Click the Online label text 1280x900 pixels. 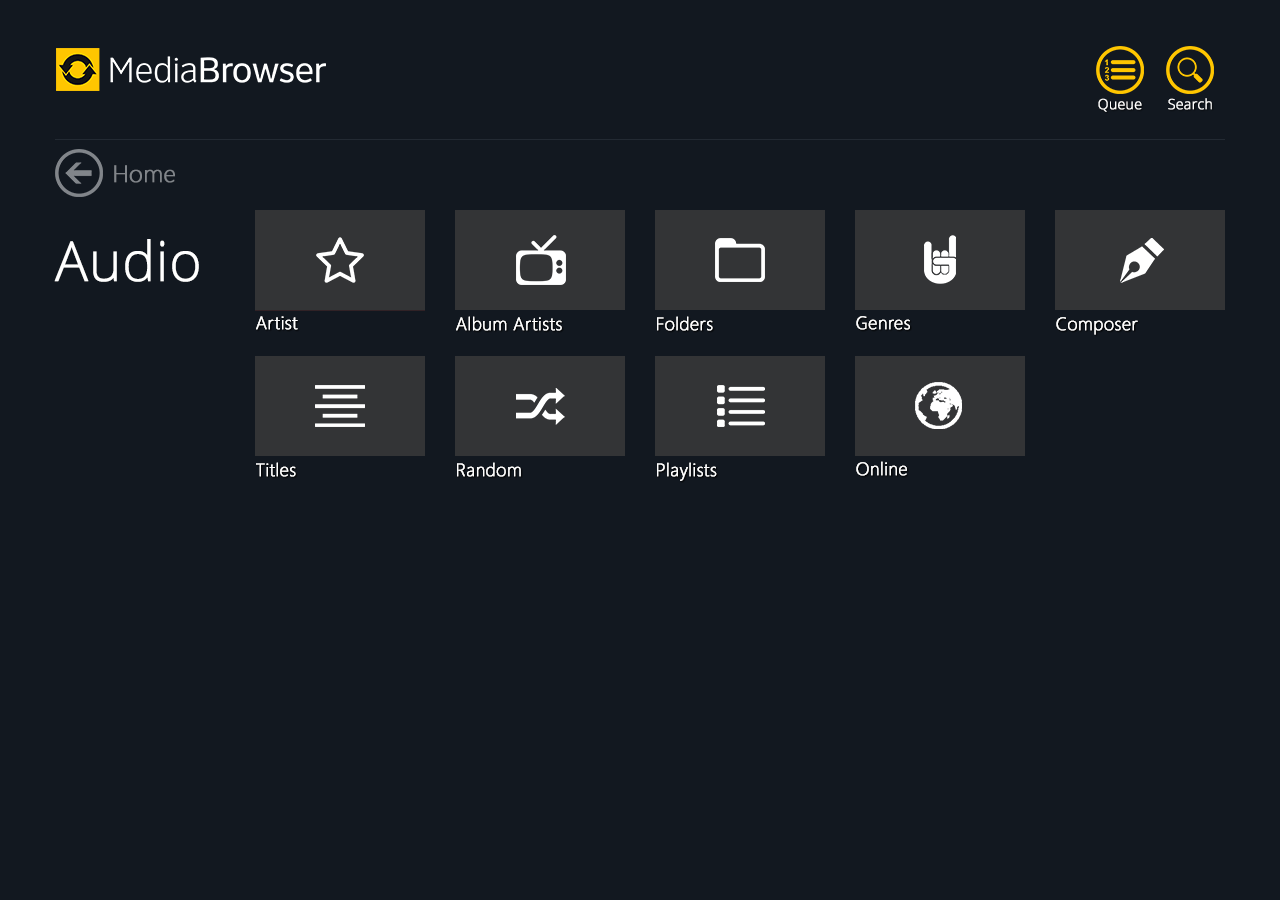pos(882,469)
